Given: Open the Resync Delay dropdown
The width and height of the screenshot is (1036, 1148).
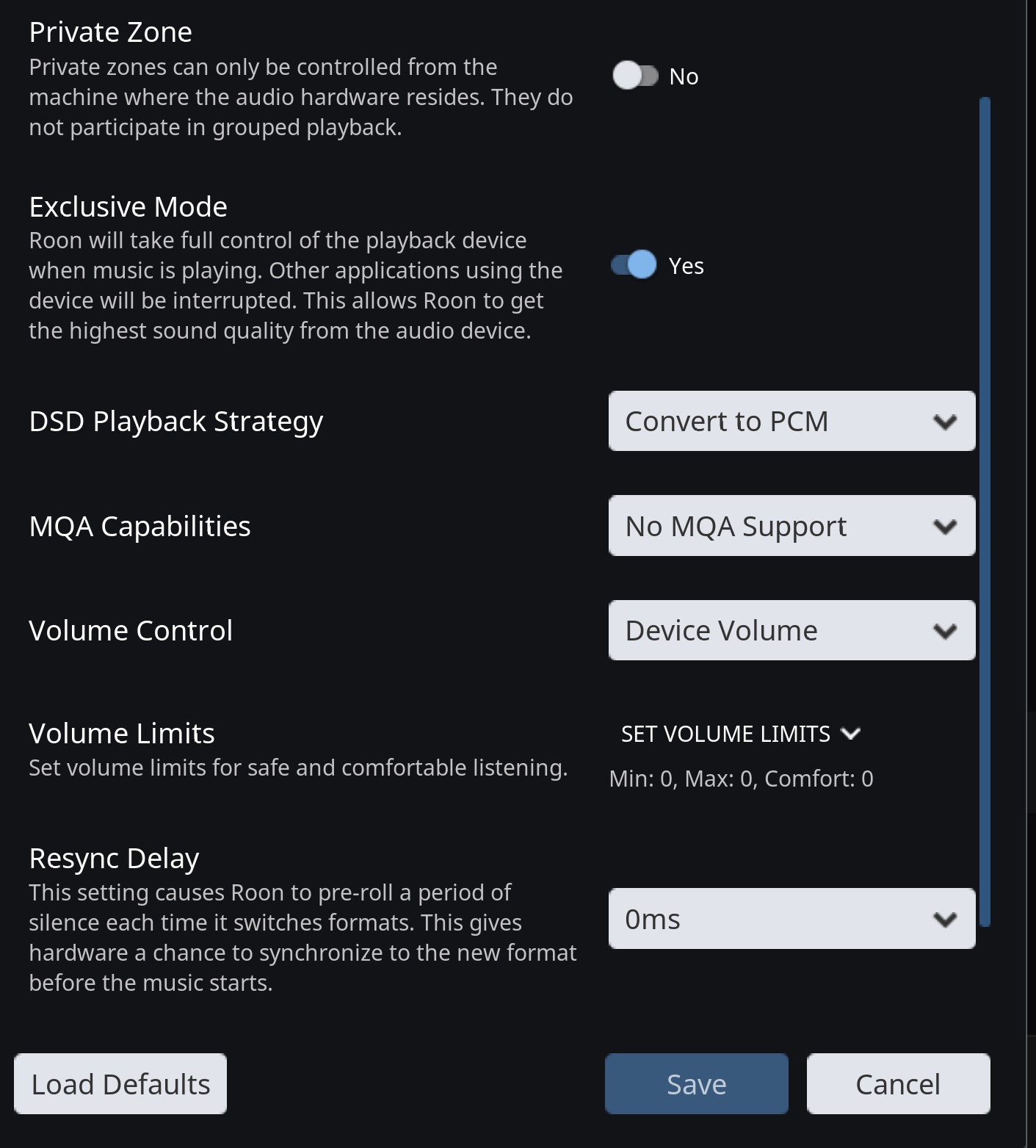Looking at the screenshot, I should [x=791, y=919].
